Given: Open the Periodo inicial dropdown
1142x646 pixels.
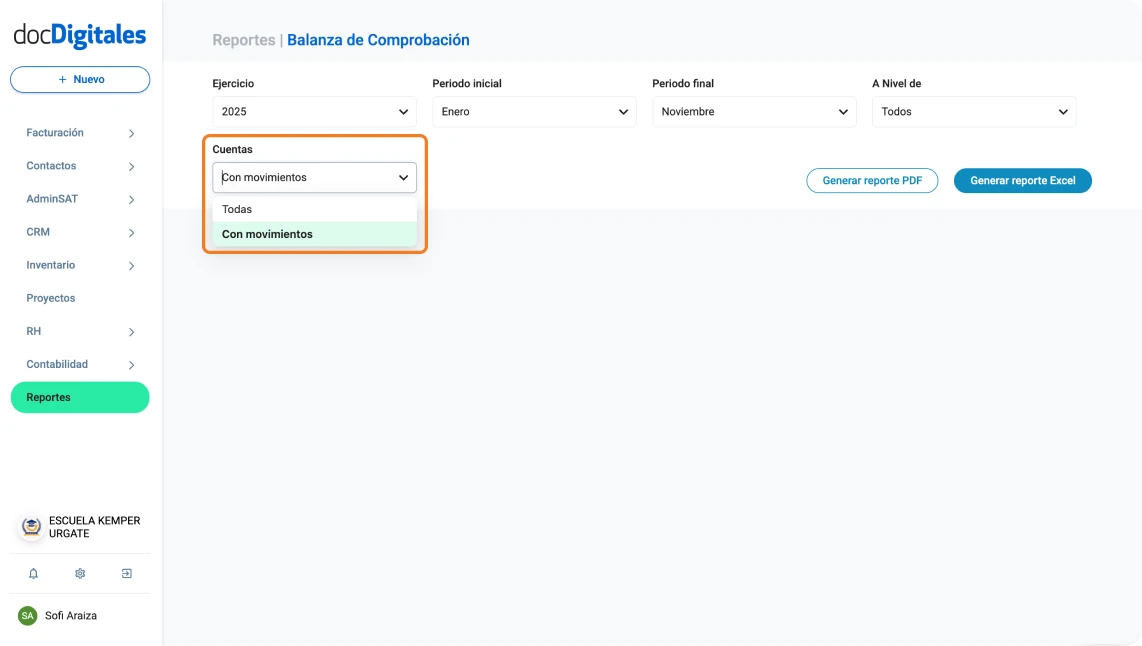Looking at the screenshot, I should (533, 111).
